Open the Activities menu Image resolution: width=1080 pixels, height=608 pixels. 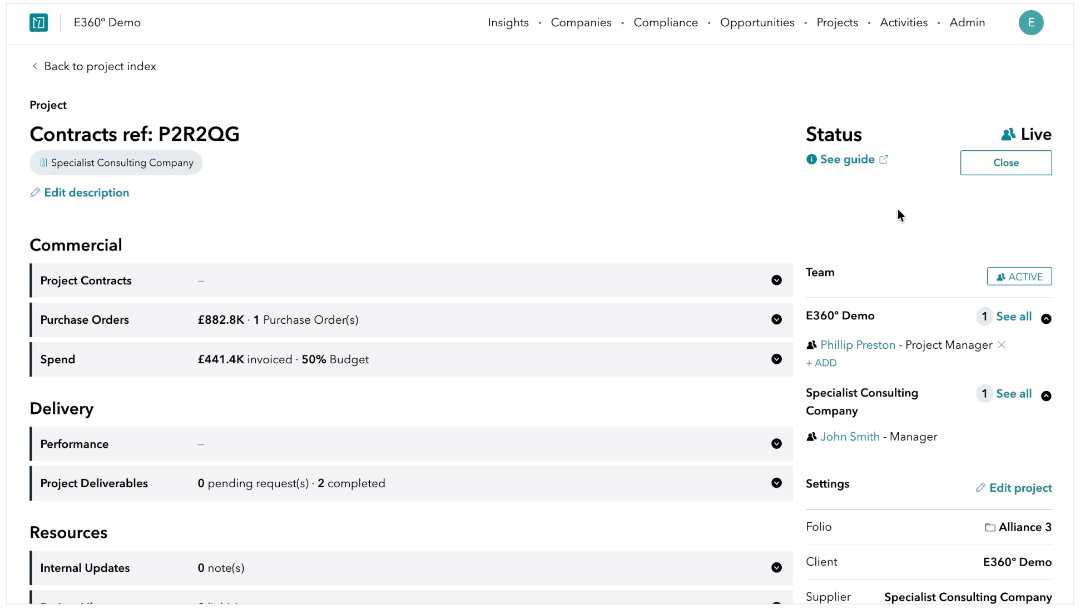(x=904, y=23)
